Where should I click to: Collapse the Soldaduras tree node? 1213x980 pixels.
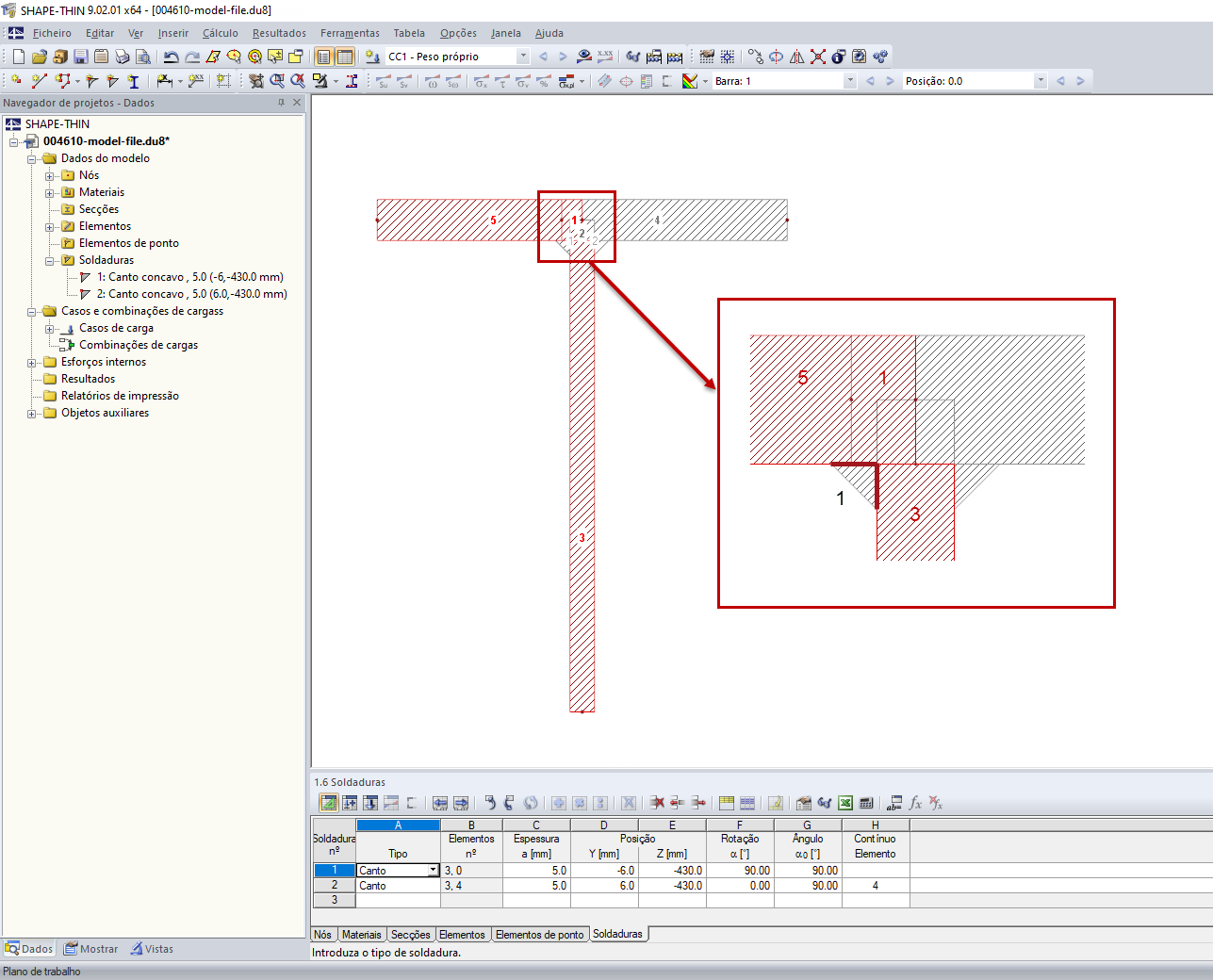click(50, 260)
